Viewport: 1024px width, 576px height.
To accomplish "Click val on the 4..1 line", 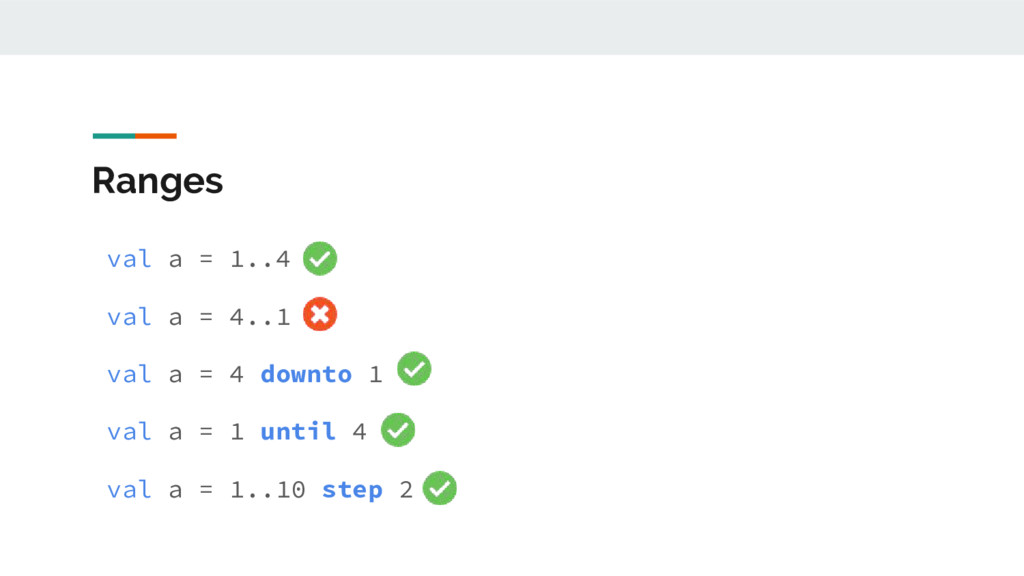I will [x=129, y=317].
